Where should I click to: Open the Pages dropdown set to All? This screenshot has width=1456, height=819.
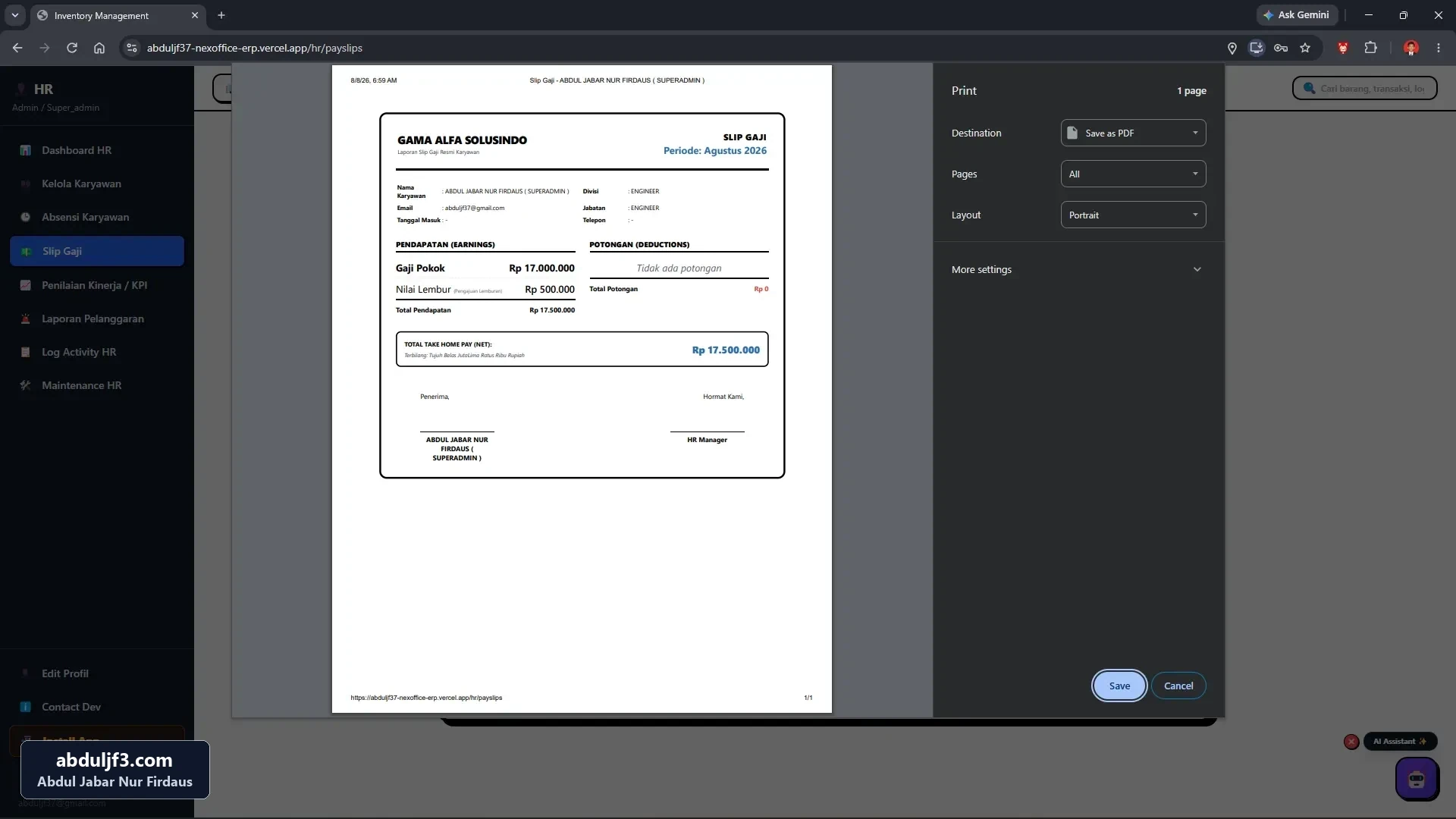coord(1133,174)
